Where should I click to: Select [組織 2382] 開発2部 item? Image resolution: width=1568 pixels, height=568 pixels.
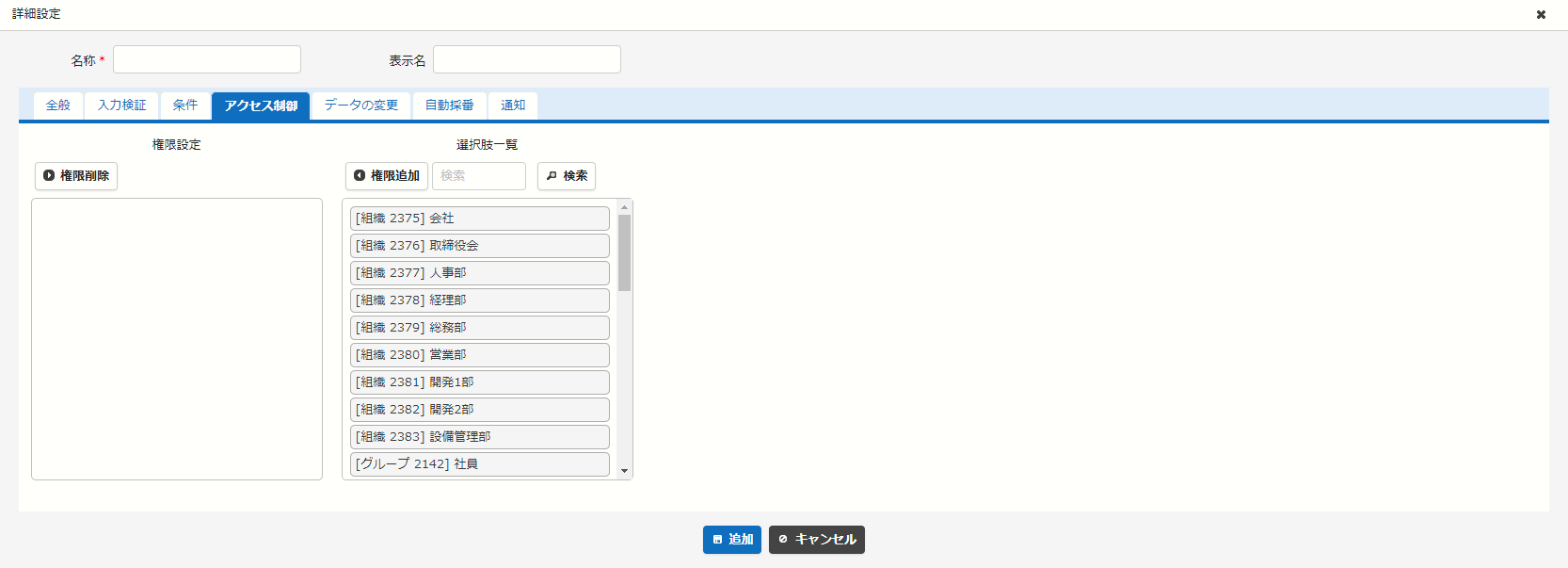480,410
